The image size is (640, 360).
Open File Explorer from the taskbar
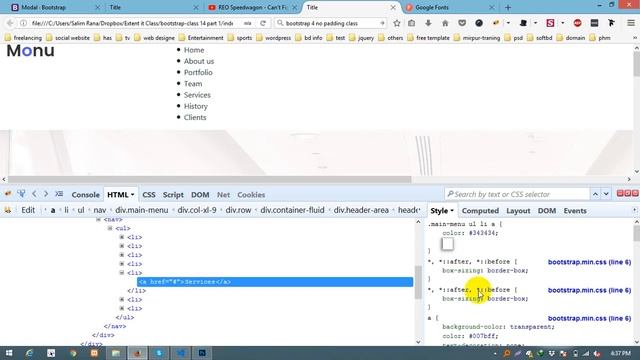point(116,353)
